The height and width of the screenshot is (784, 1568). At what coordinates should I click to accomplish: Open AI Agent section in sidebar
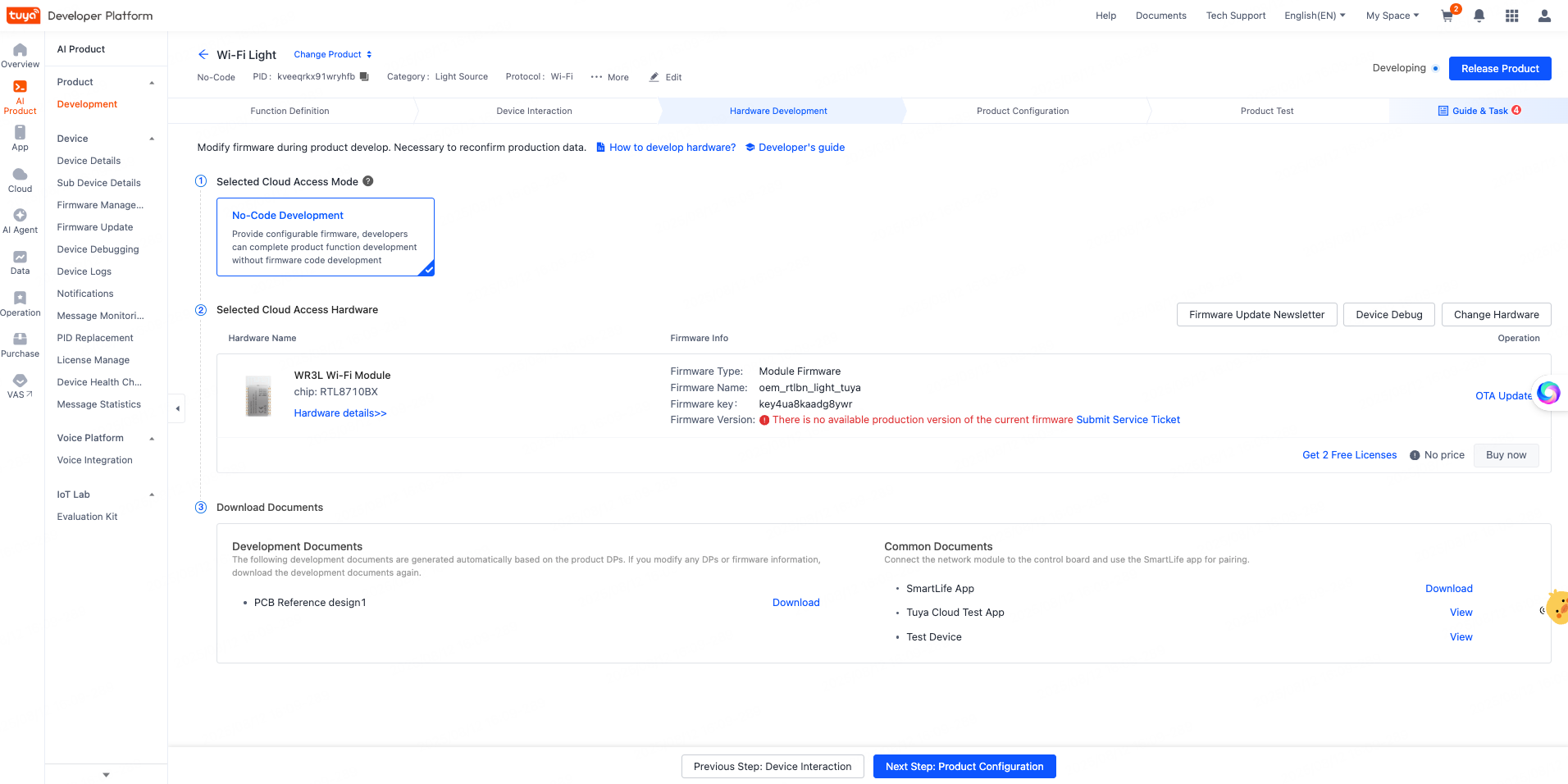coord(21,221)
